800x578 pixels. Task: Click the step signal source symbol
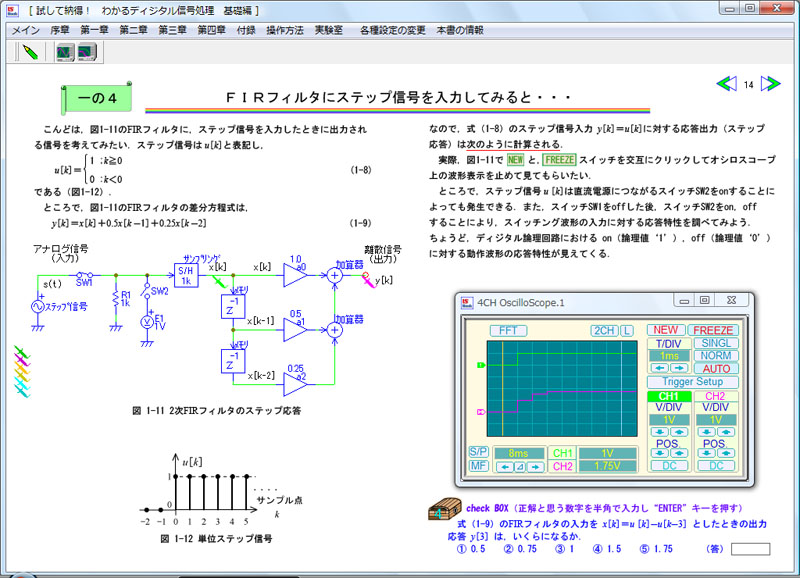(x=38, y=306)
